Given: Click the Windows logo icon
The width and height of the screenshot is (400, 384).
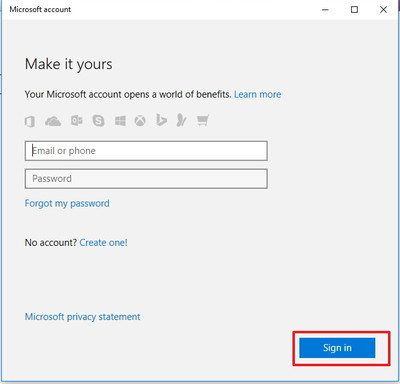Looking at the screenshot, I should (120, 121).
